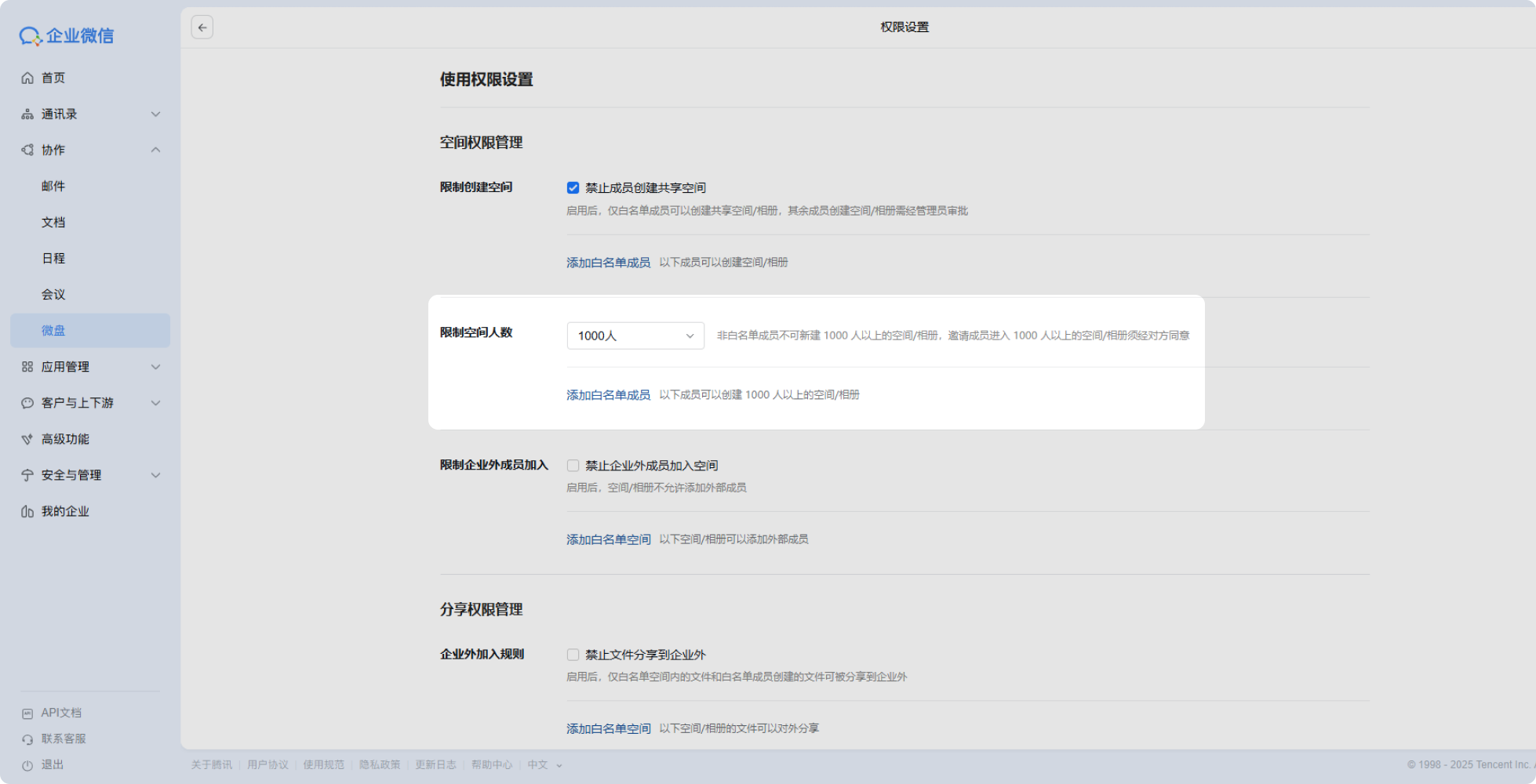Click the 空间权限管理 section heading
Screen dimensions: 1536x784
coord(481,143)
